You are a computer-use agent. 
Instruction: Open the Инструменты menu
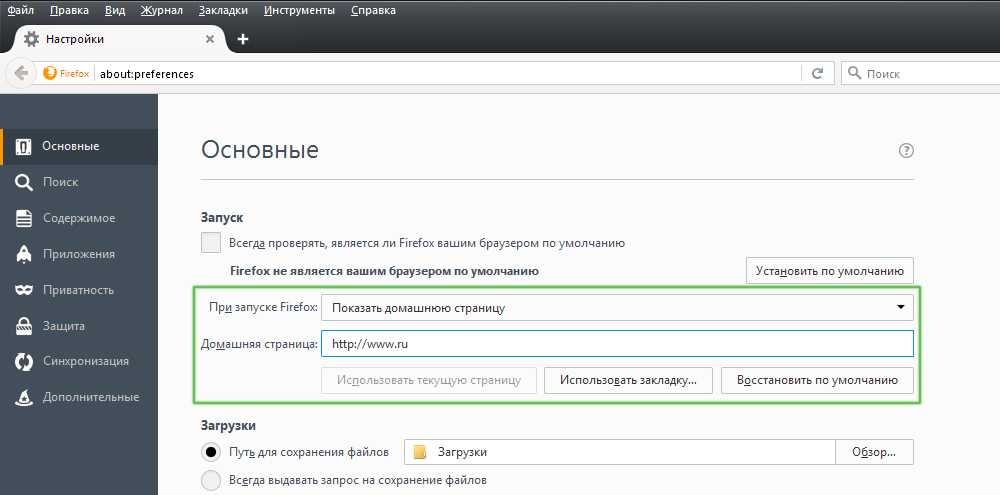(x=301, y=11)
